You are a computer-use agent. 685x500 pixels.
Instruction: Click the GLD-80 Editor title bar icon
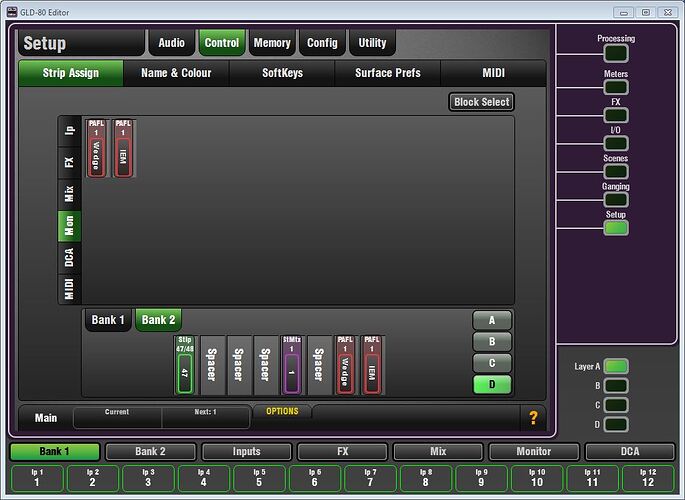click(x=12, y=12)
